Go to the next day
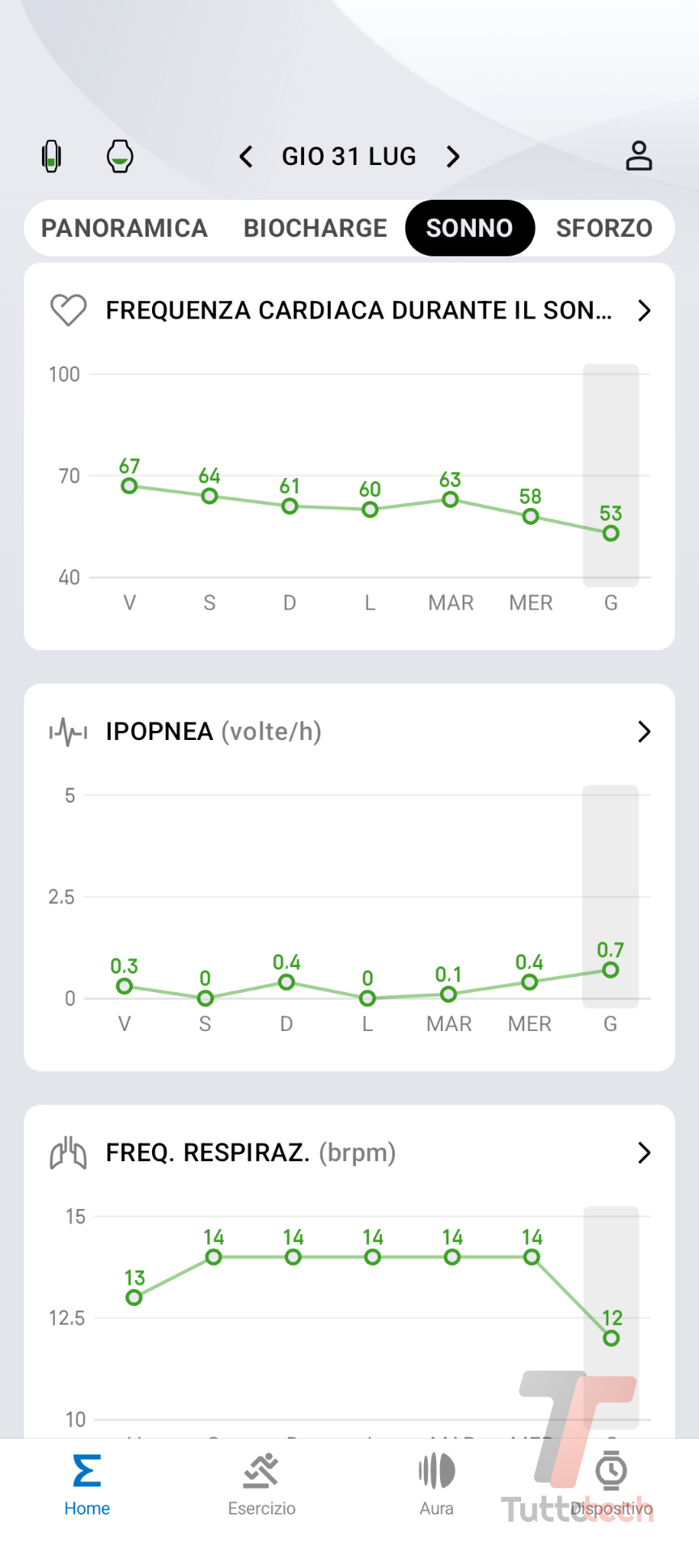This screenshot has width=699, height=1568. (453, 156)
